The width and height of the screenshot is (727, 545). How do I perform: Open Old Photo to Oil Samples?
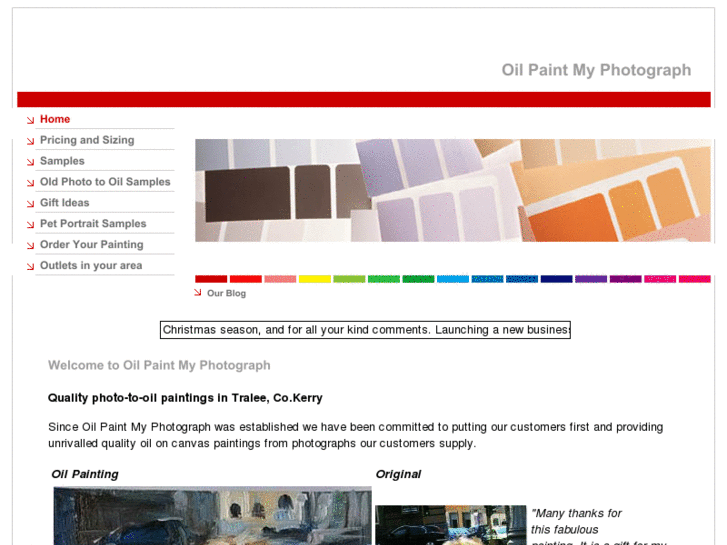click(105, 182)
